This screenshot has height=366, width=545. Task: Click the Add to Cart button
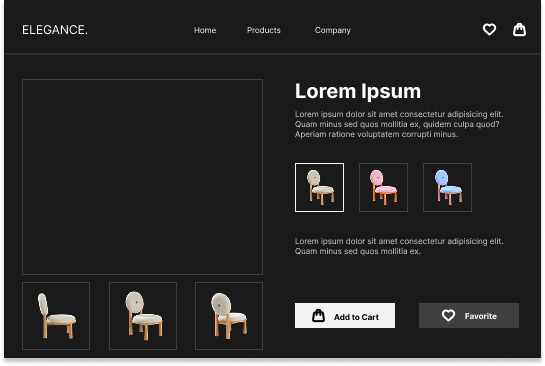pos(345,316)
